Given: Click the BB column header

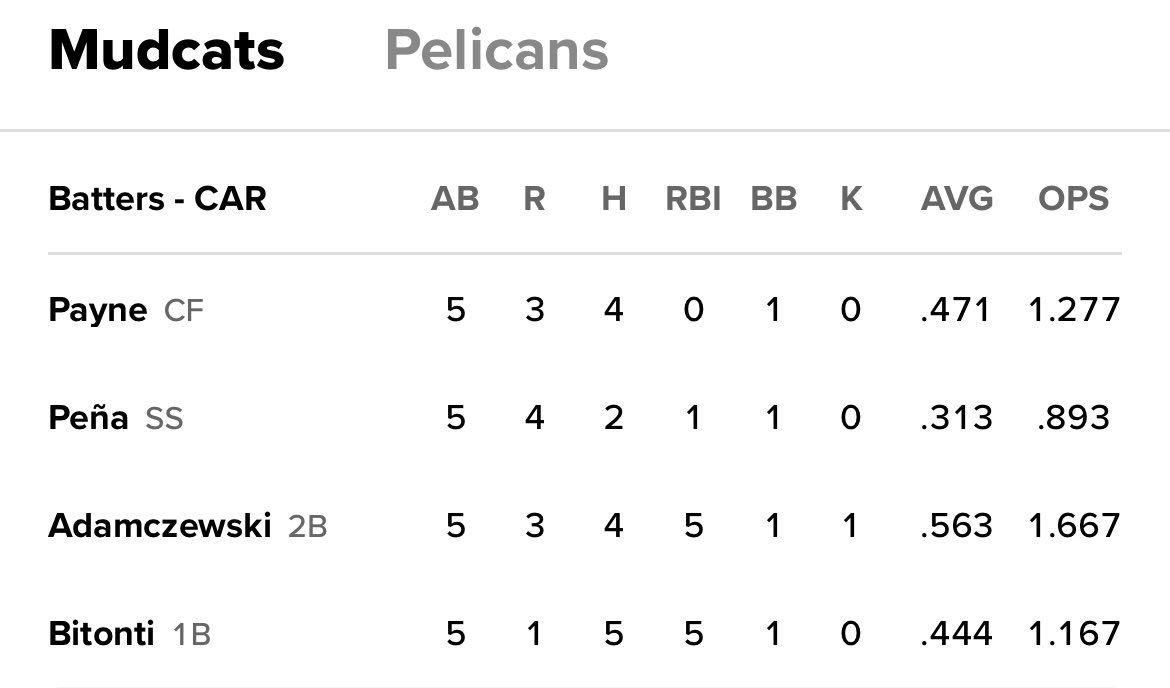Looking at the screenshot, I should (773, 199).
